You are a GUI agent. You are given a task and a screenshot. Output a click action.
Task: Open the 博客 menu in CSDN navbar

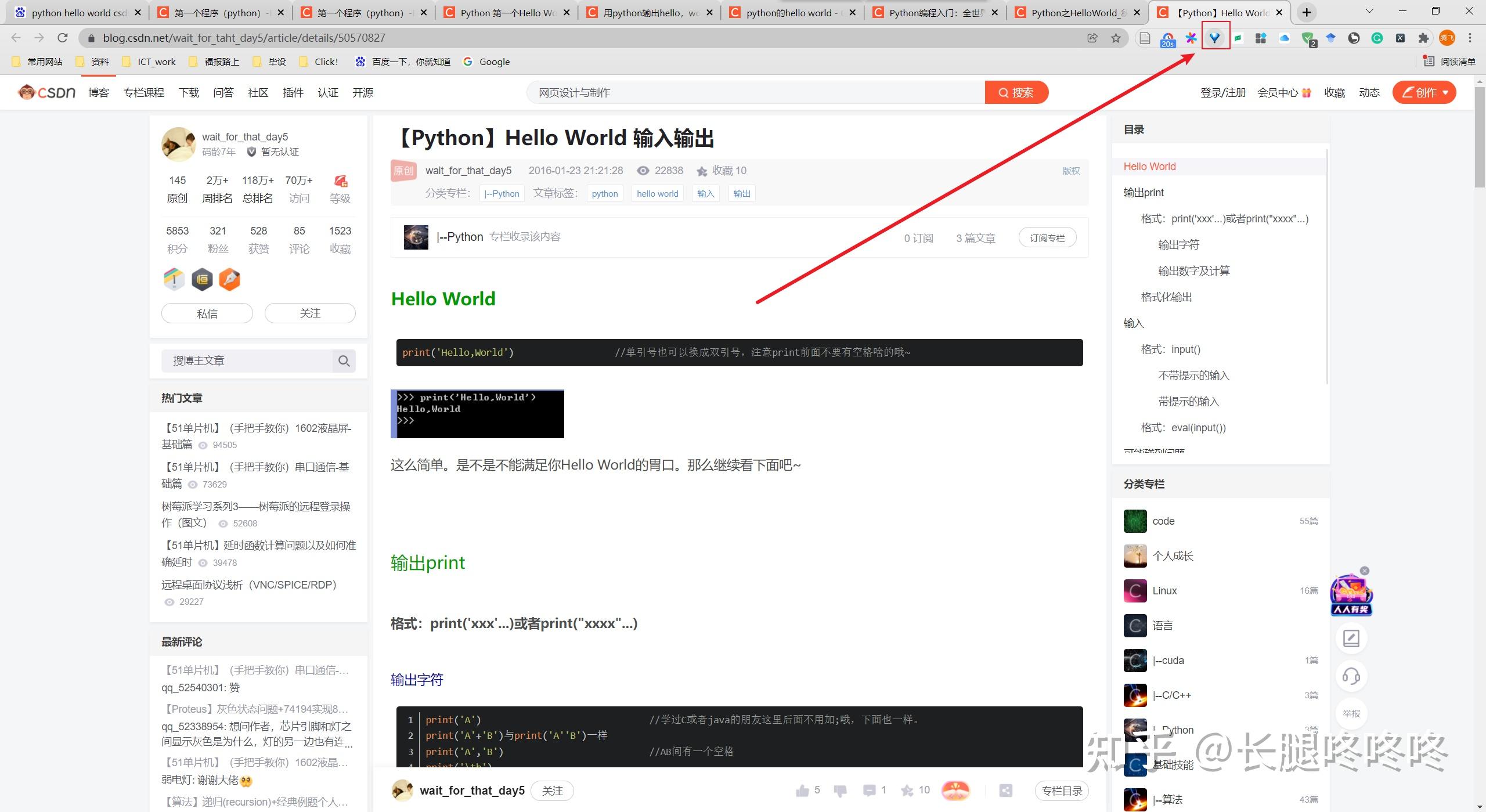(99, 92)
